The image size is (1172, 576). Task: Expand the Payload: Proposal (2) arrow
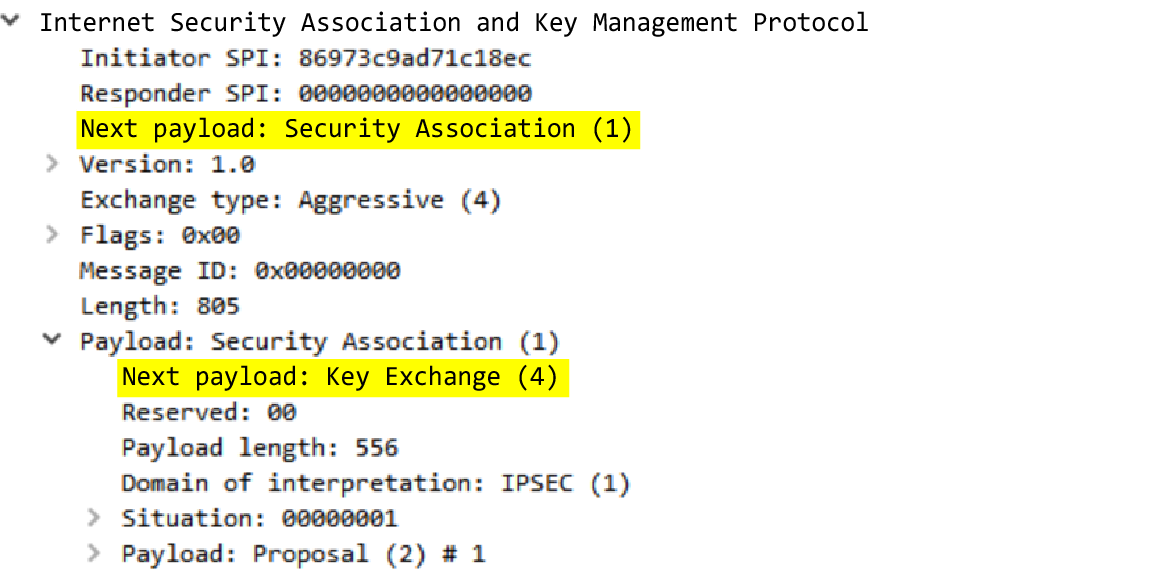click(x=94, y=553)
